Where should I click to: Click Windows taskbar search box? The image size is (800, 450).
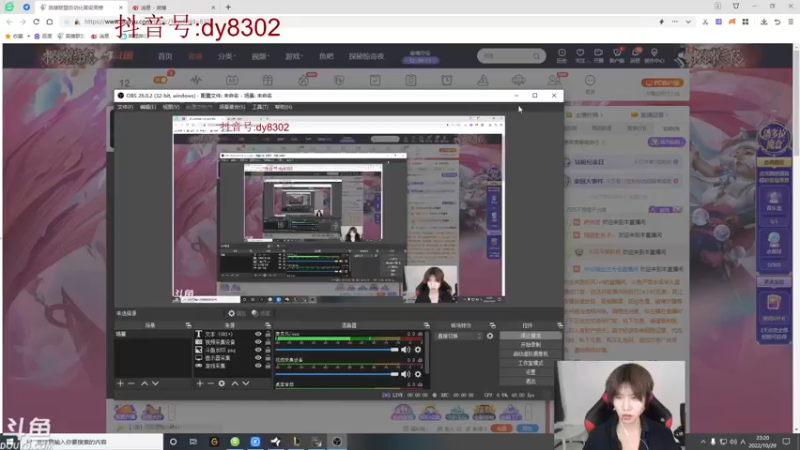coord(92,442)
